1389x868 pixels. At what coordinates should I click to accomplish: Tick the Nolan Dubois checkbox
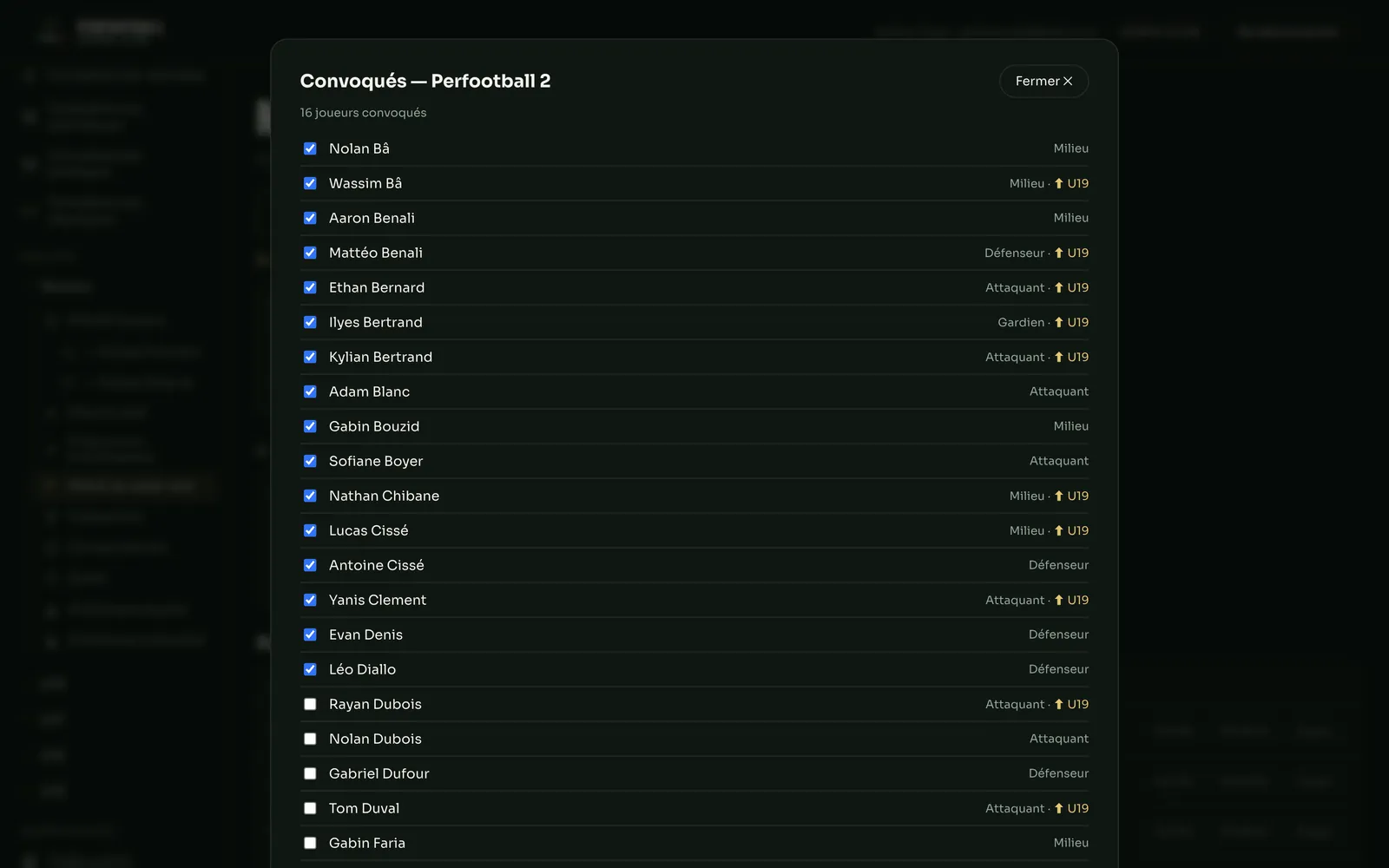tap(310, 739)
